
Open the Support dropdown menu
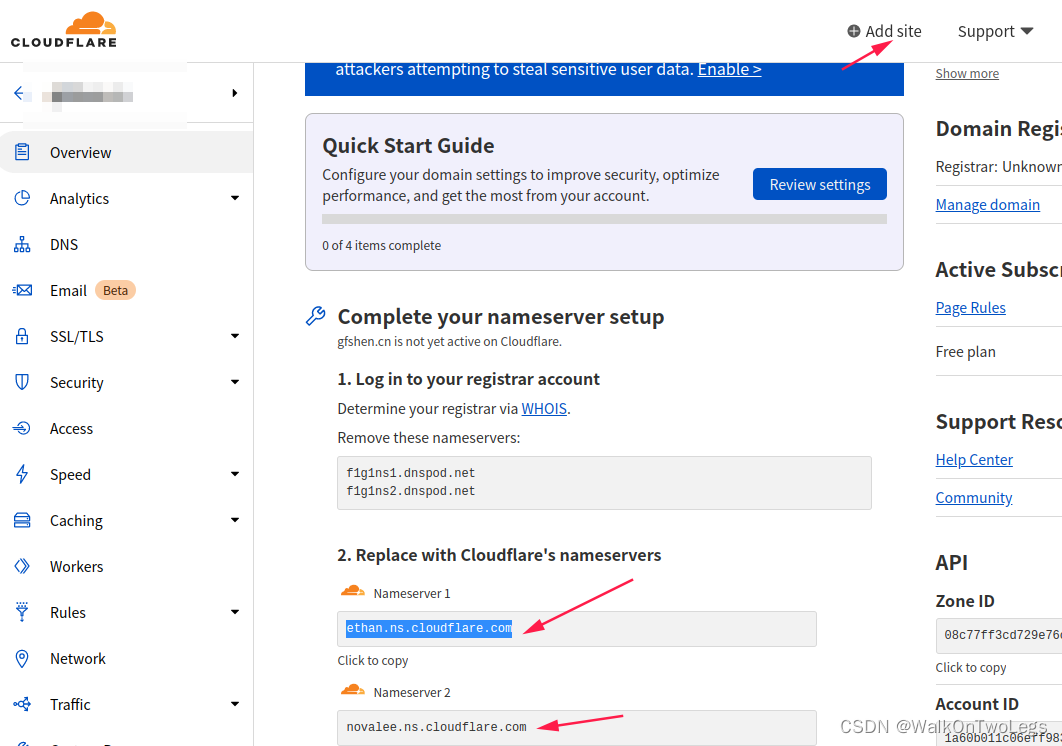(x=995, y=31)
